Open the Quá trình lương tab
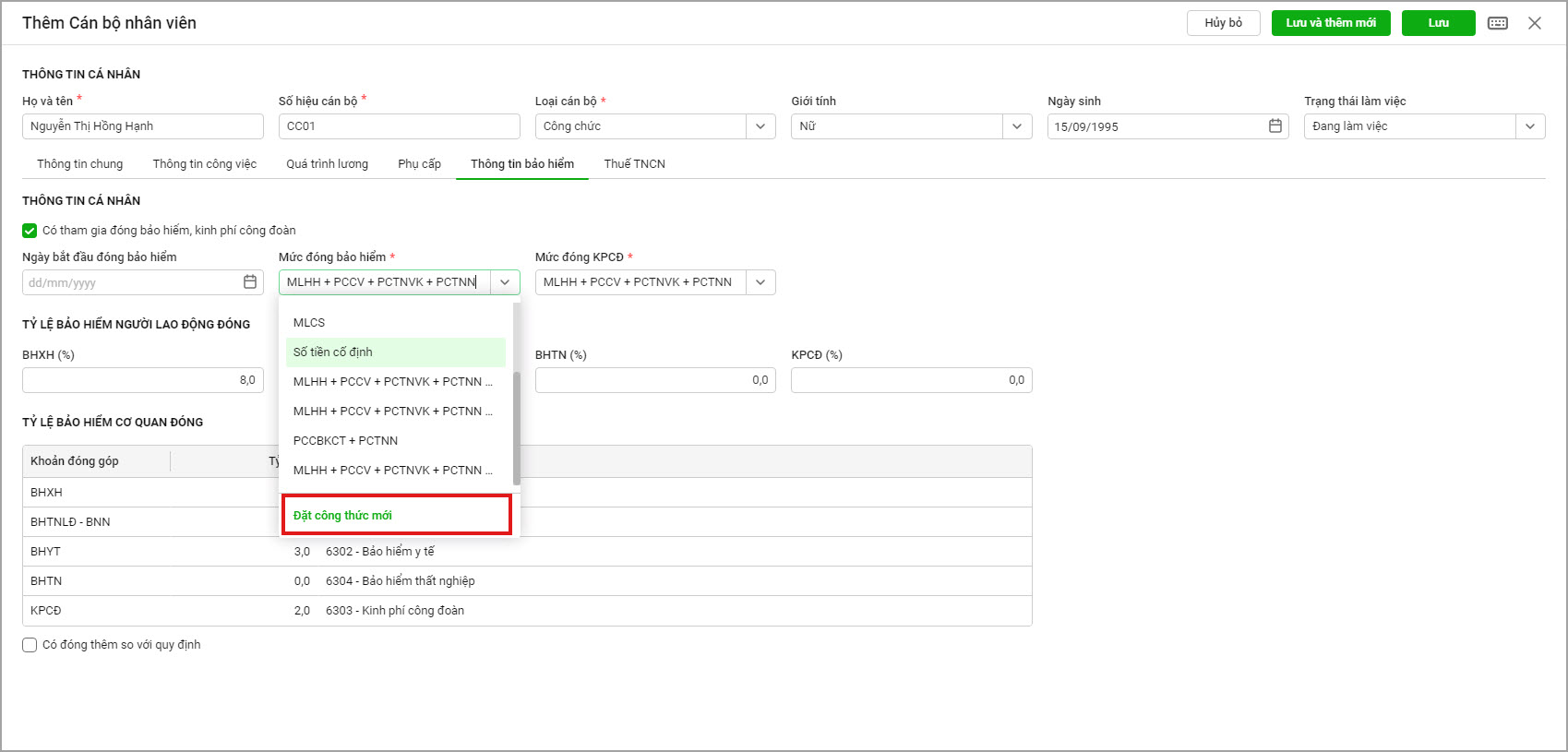The height and width of the screenshot is (752, 1568). pyautogui.click(x=327, y=164)
